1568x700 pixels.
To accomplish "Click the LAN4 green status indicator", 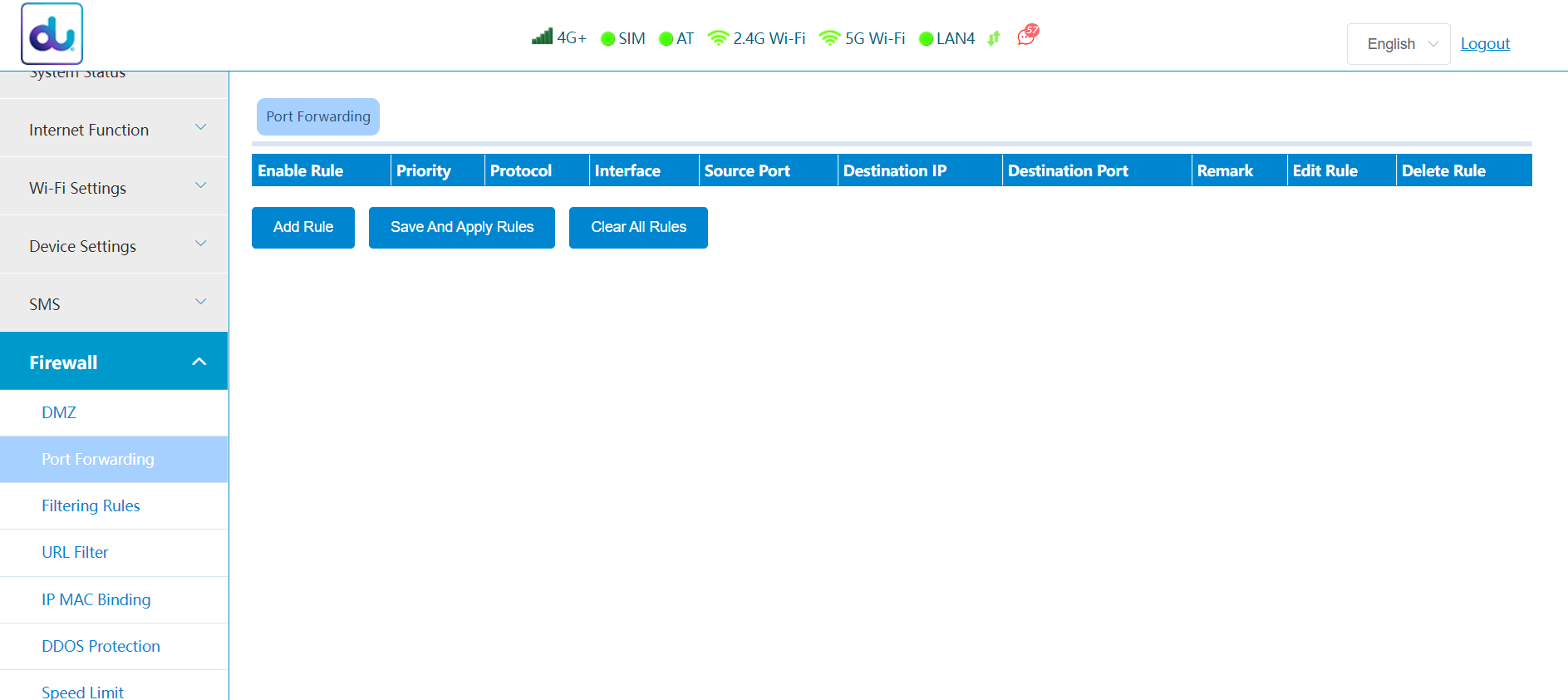I will (x=926, y=39).
